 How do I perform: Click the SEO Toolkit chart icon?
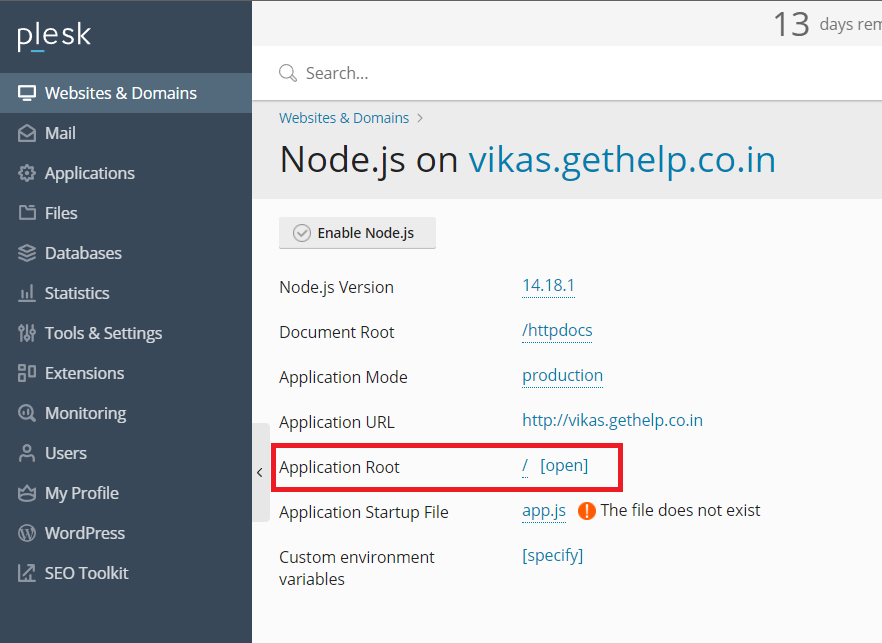point(26,573)
